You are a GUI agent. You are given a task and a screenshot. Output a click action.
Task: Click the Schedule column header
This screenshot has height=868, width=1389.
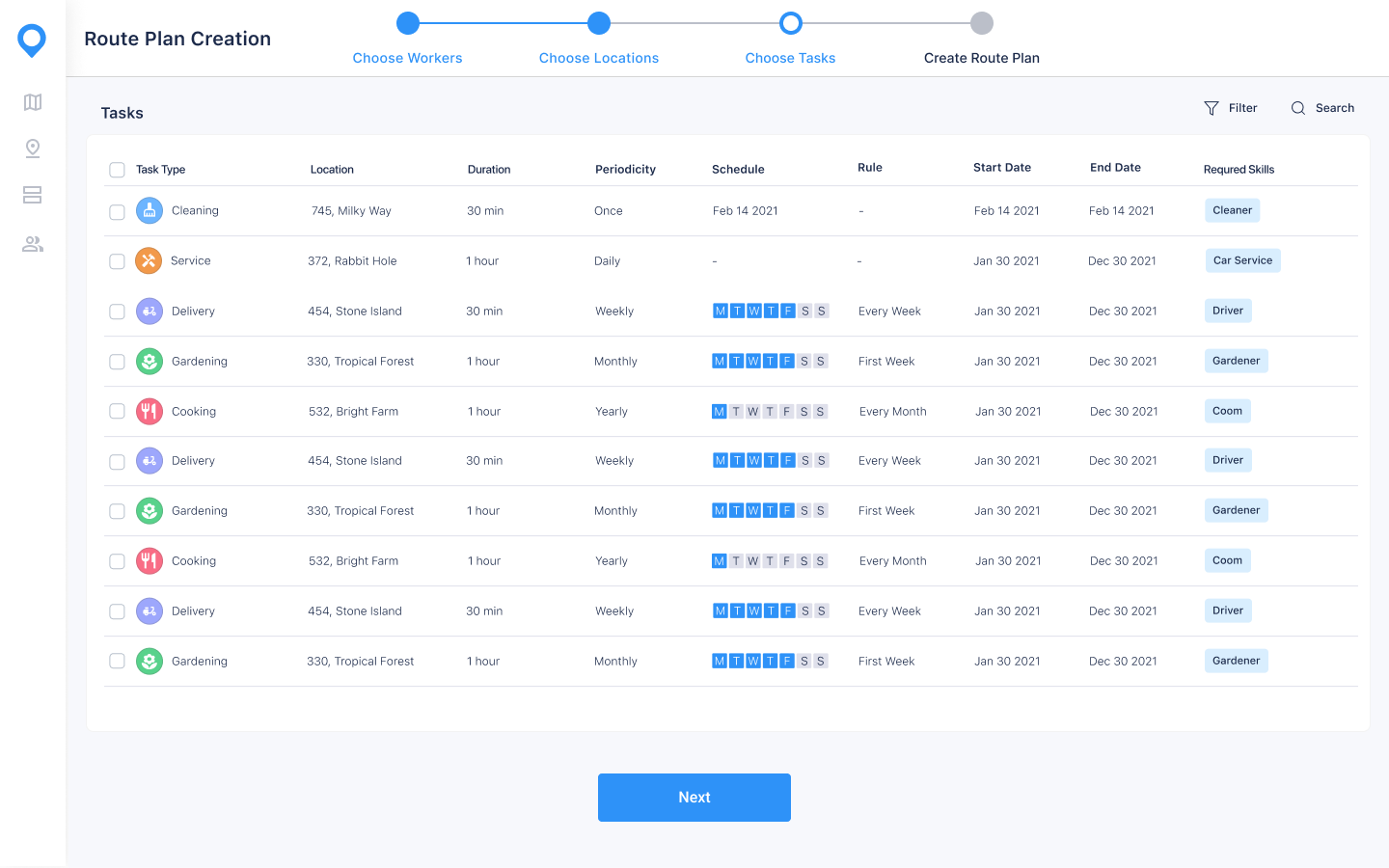click(738, 170)
